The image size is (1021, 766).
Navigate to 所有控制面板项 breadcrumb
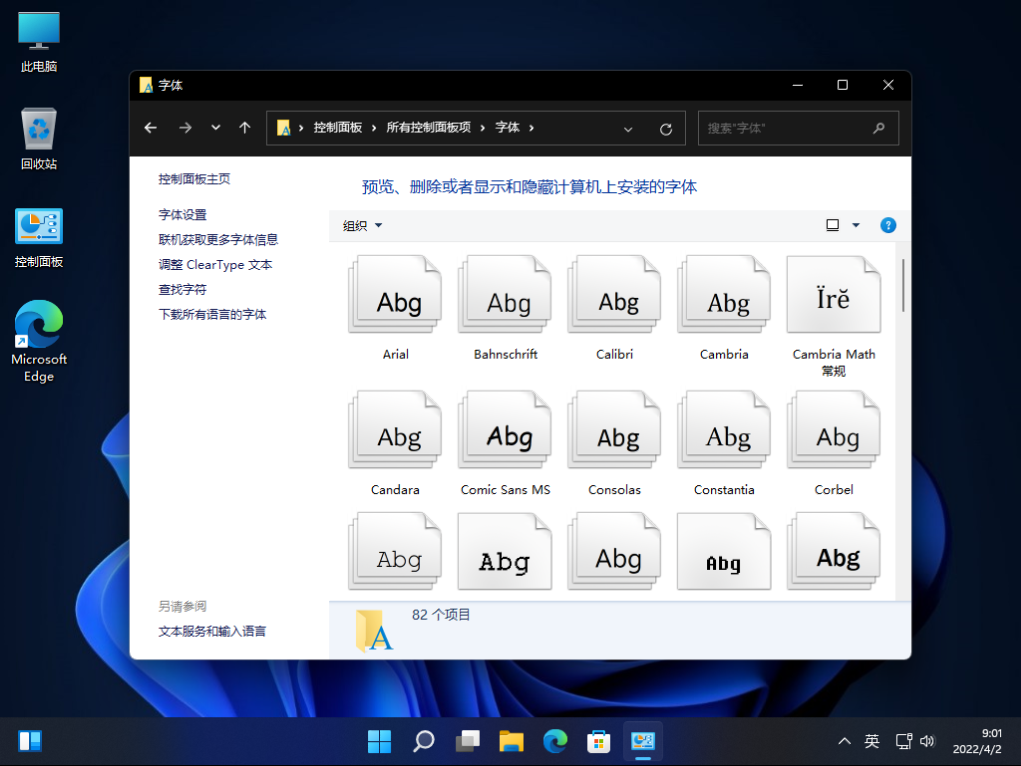pos(432,128)
